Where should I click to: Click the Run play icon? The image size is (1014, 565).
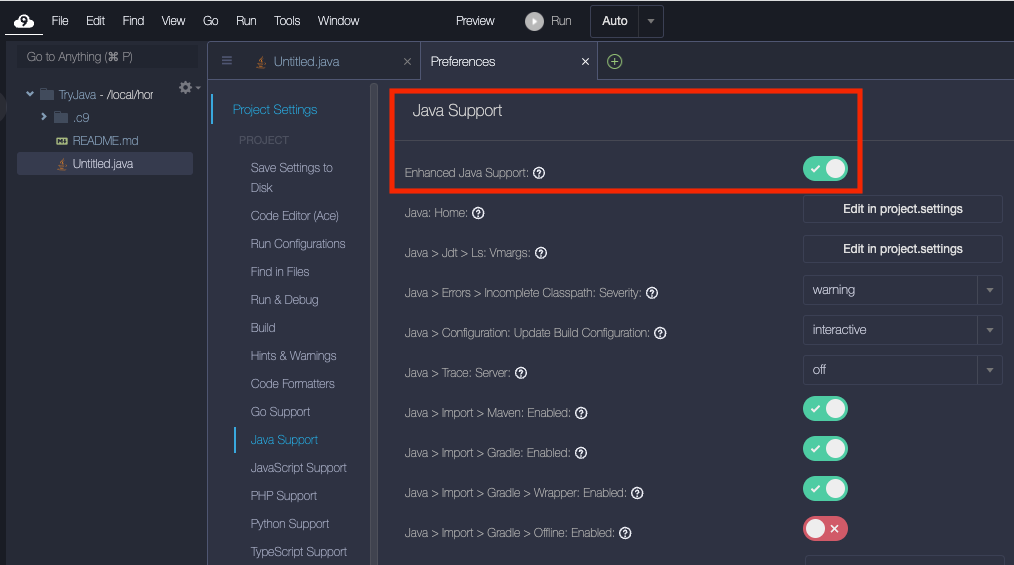(535, 21)
